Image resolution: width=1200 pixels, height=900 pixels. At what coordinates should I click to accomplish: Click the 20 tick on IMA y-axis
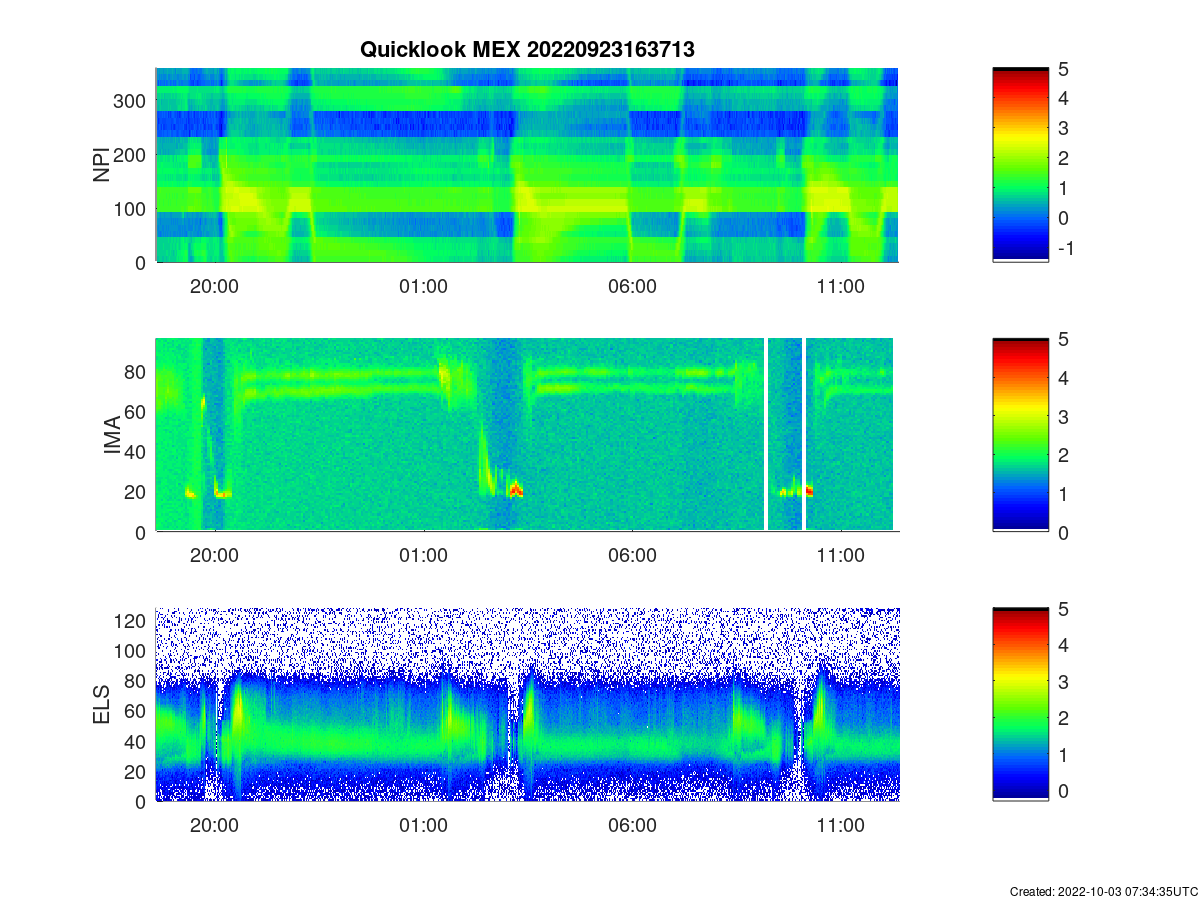[137, 491]
